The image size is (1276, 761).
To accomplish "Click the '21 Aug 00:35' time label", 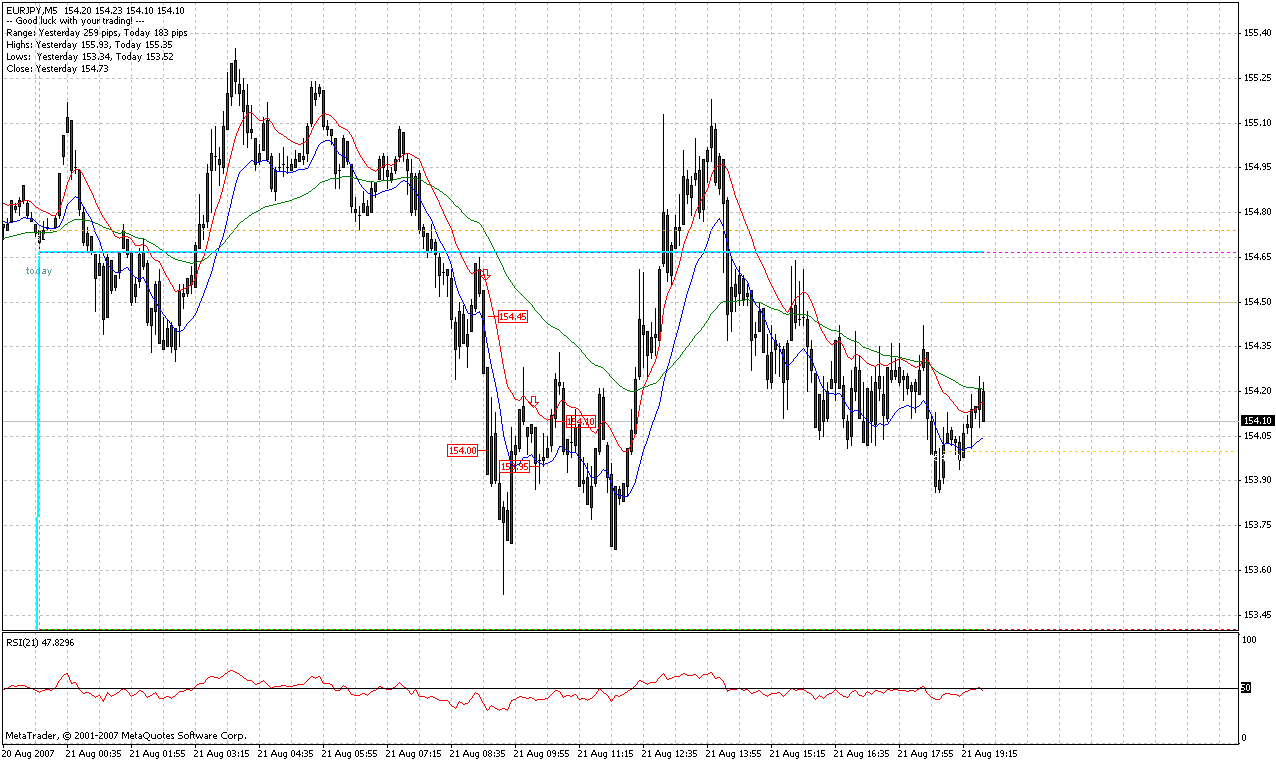I will pos(95,752).
